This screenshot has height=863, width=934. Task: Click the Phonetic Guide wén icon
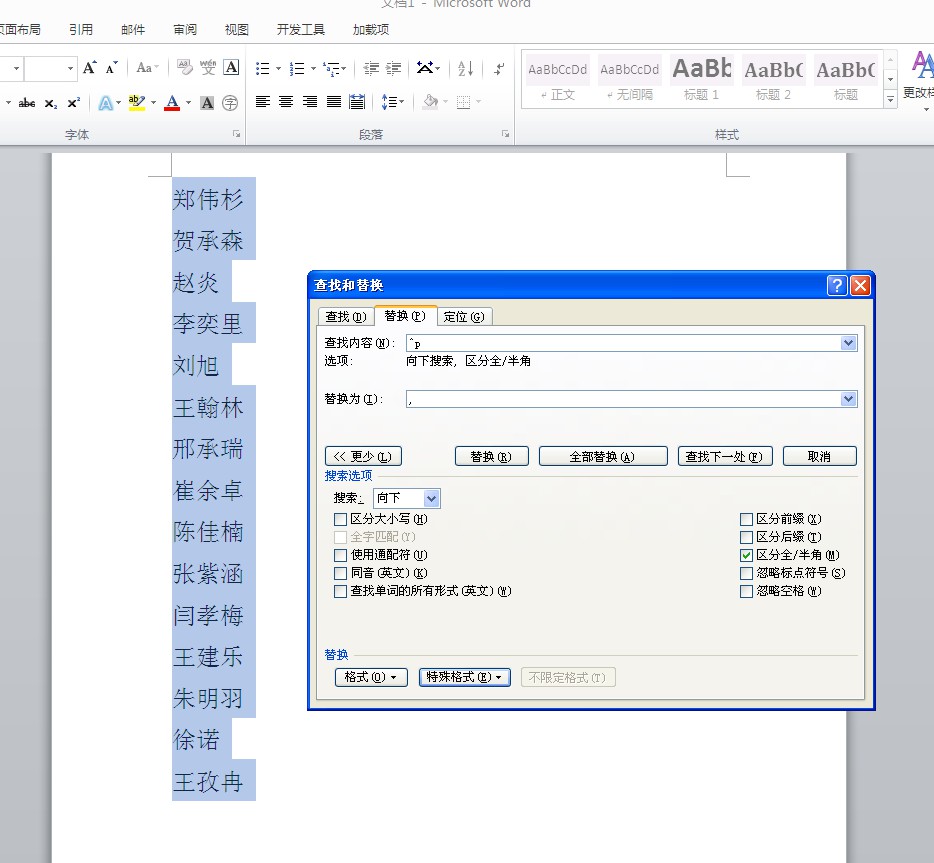pos(208,68)
